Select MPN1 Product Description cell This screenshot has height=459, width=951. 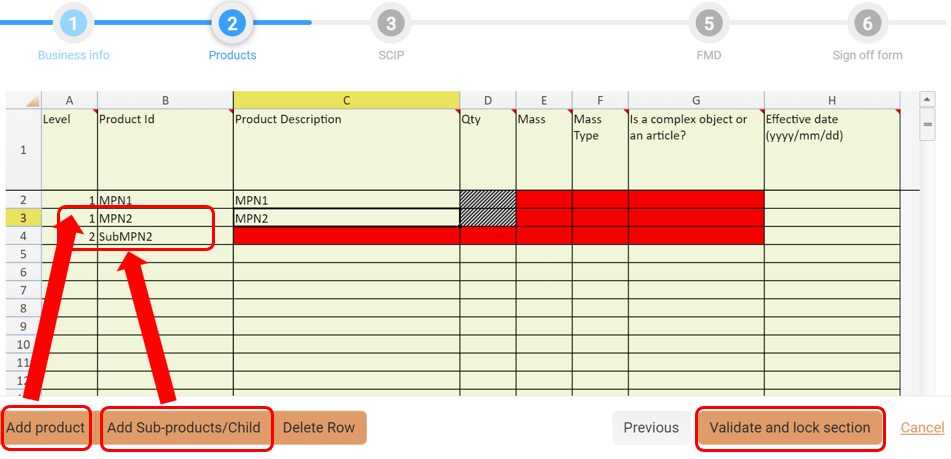(x=346, y=199)
